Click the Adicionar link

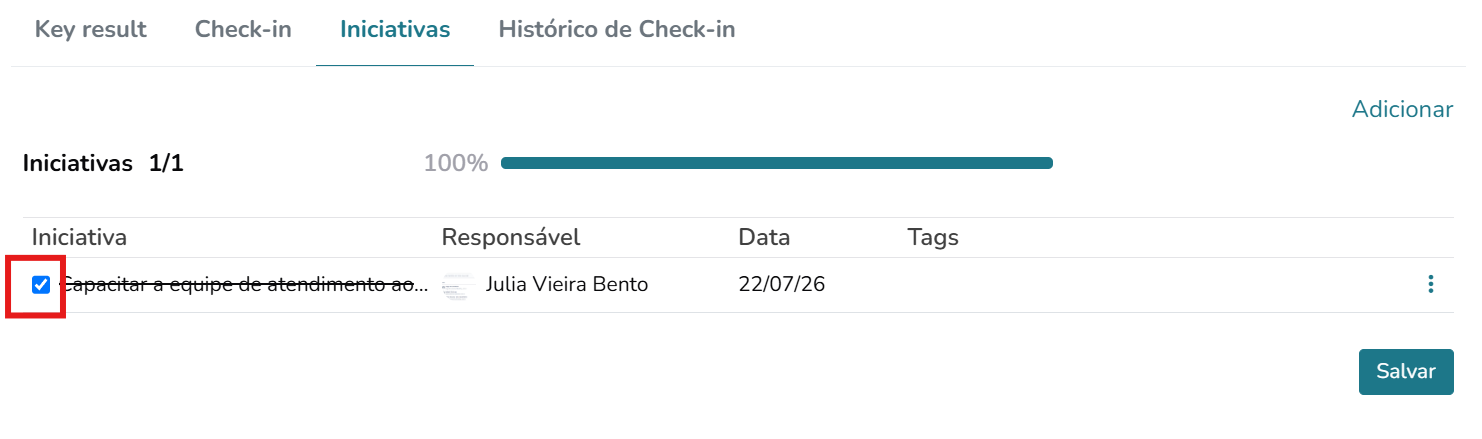(1402, 110)
